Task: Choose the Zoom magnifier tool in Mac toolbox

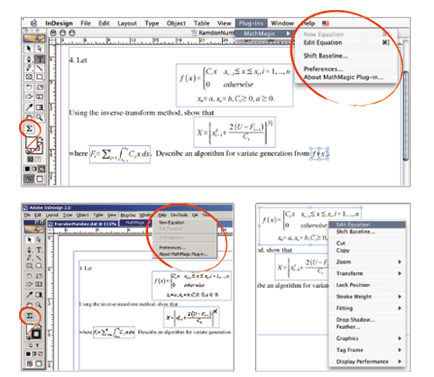Action: click(x=40, y=118)
